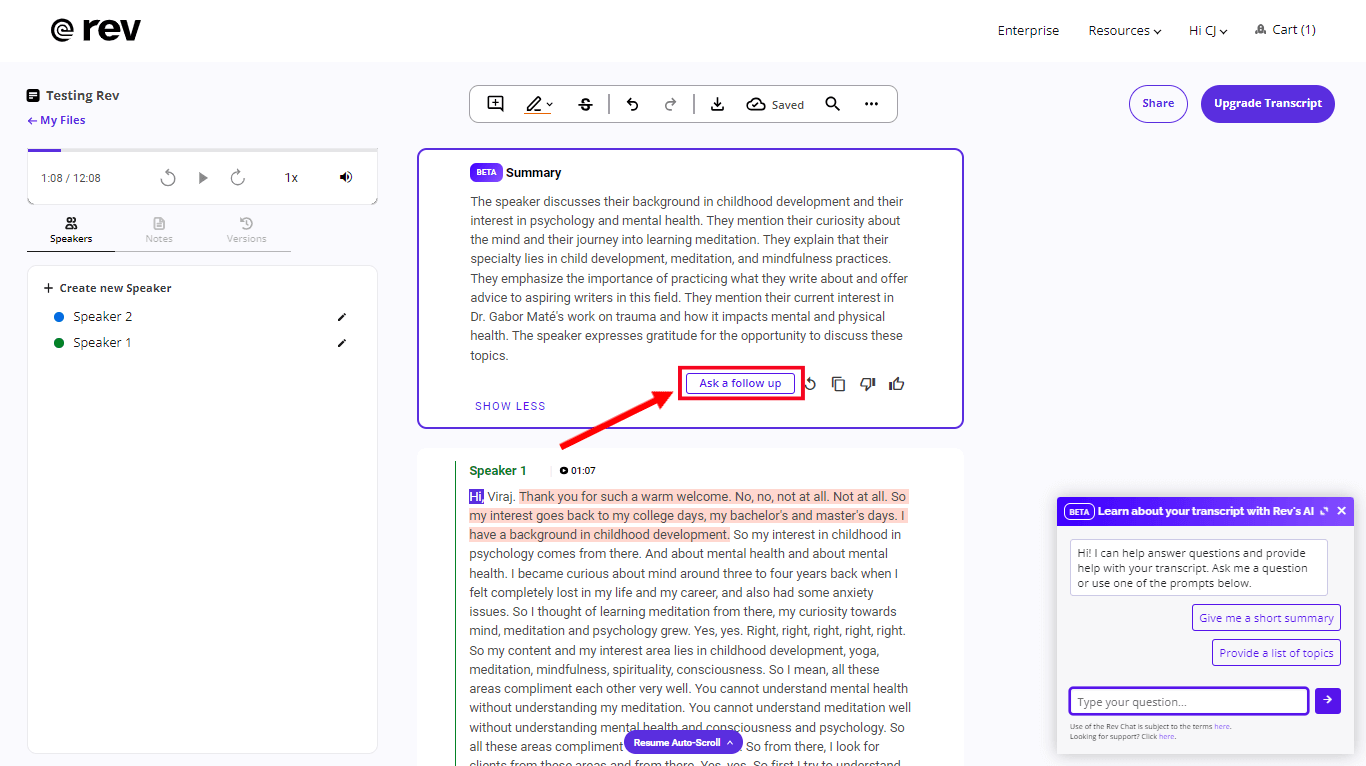Mute audio with the speaker volume icon

point(346,177)
